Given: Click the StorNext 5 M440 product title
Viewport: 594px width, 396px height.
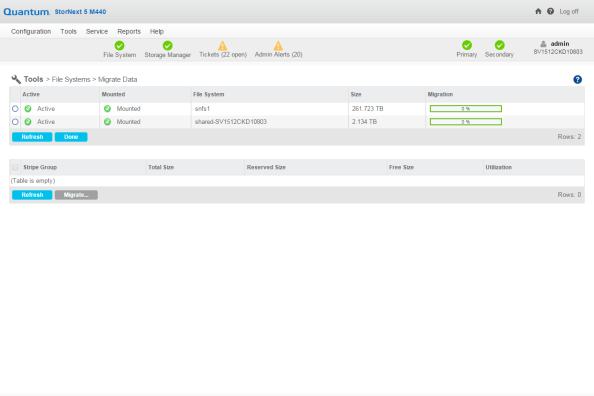Looking at the screenshot, I should tap(80, 12).
